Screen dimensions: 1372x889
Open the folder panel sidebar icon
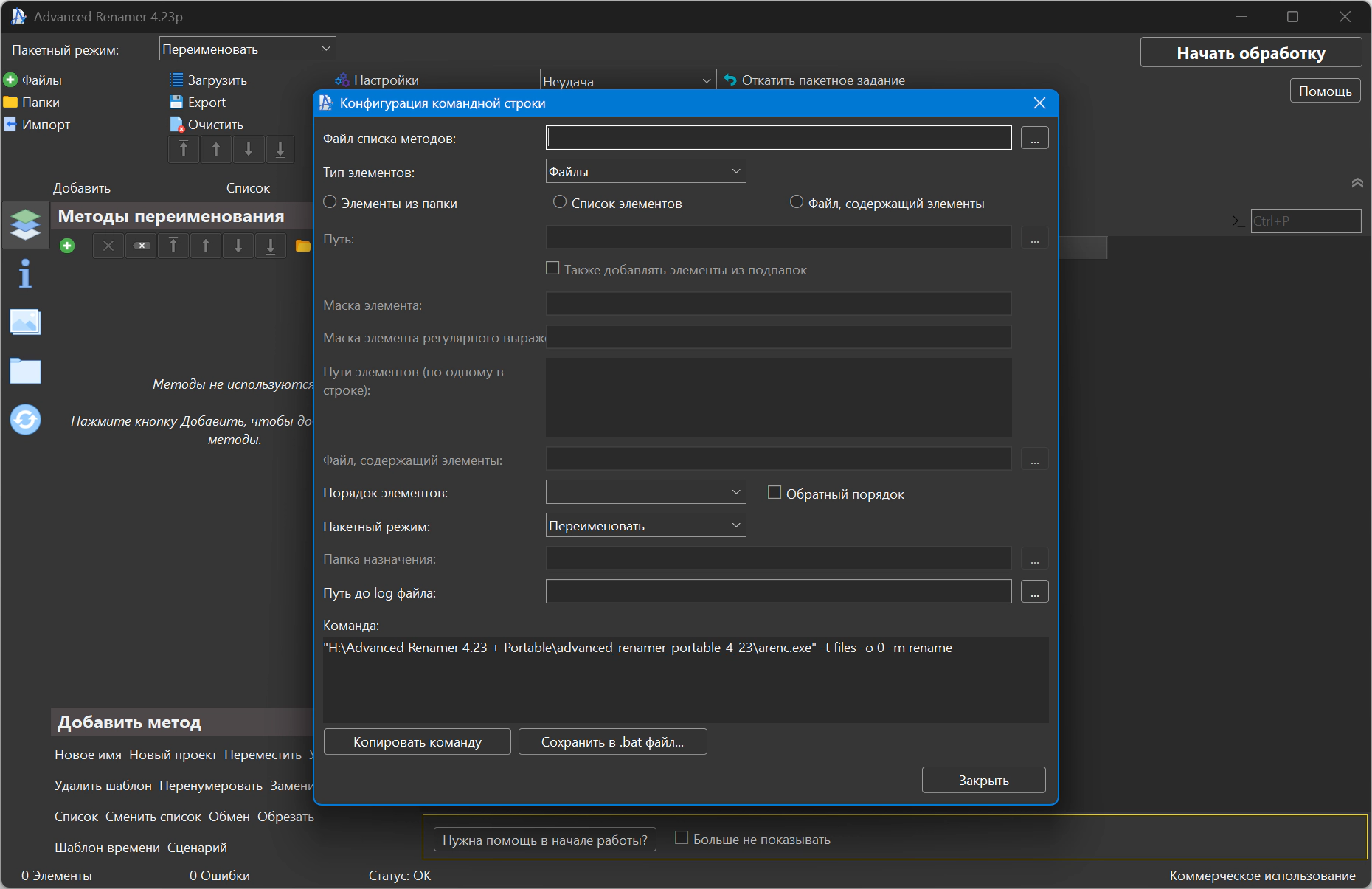25,370
